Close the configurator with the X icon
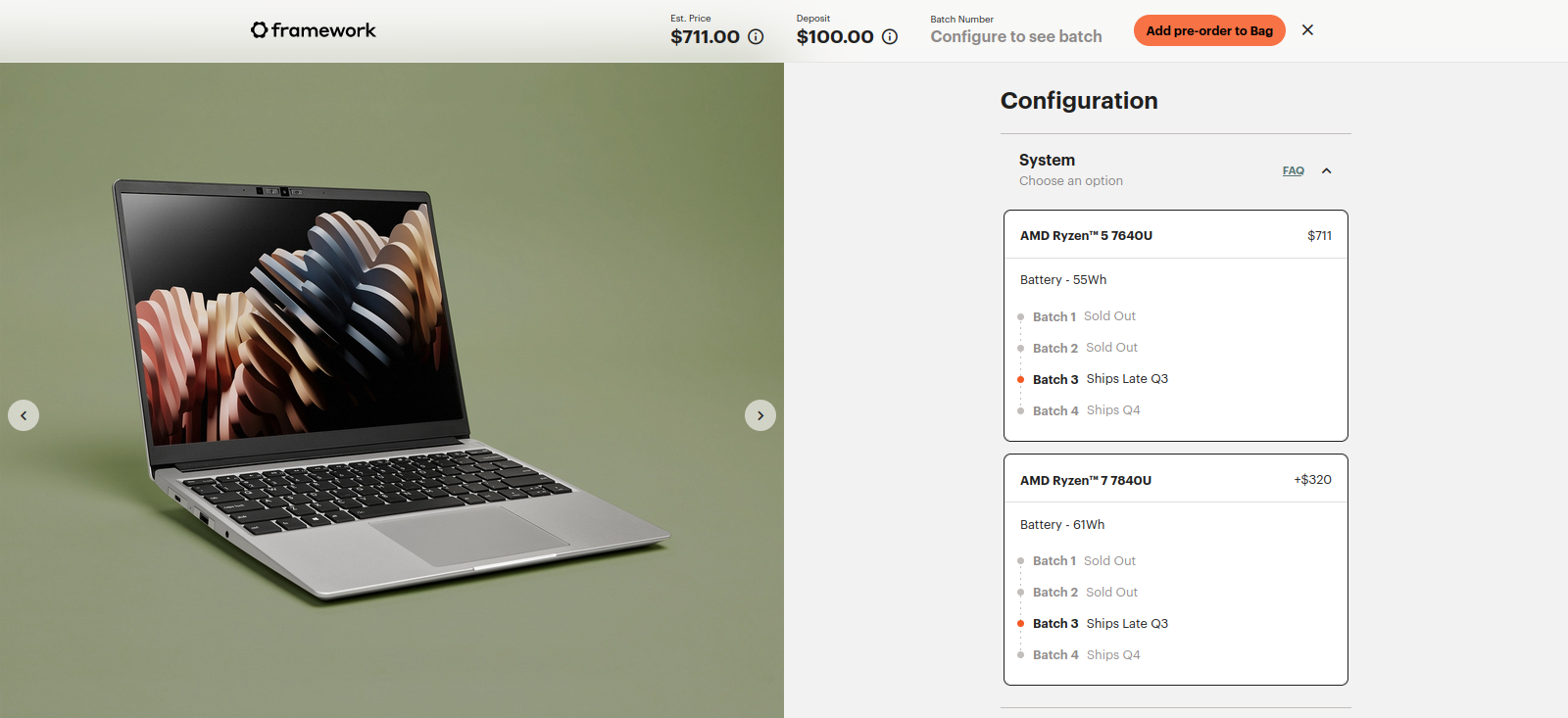This screenshot has height=718, width=1568. pyautogui.click(x=1307, y=30)
